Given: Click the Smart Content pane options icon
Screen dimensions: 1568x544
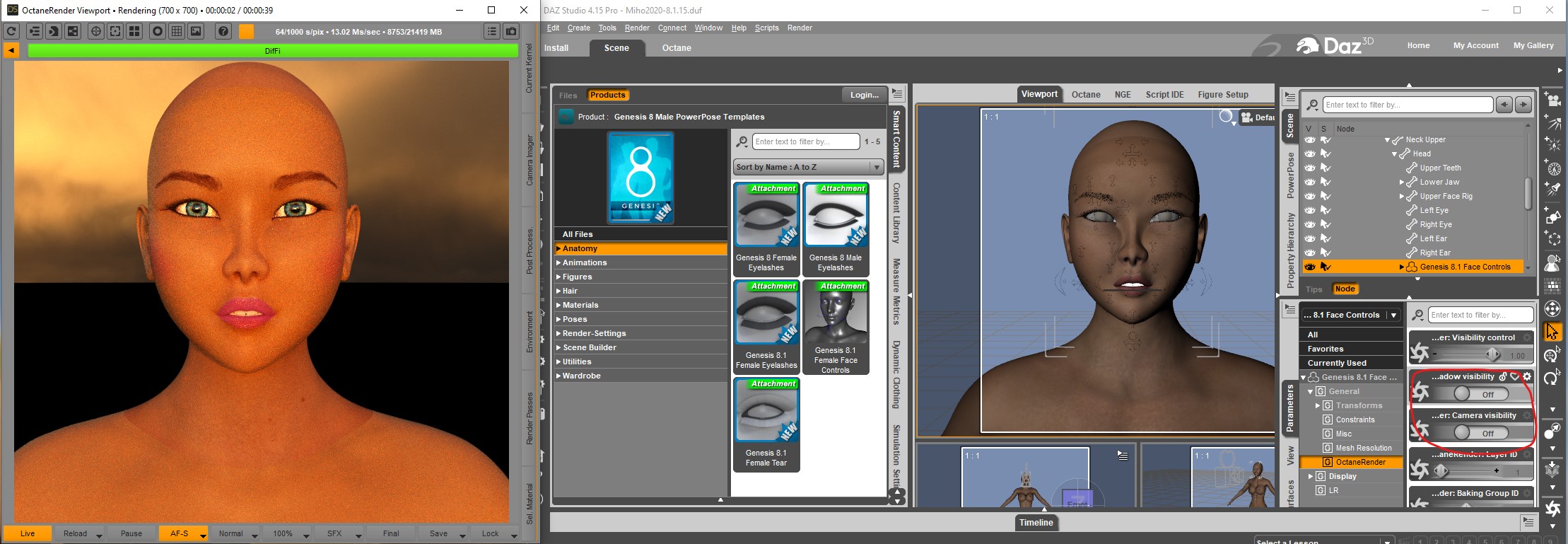Looking at the screenshot, I should pyautogui.click(x=897, y=93).
